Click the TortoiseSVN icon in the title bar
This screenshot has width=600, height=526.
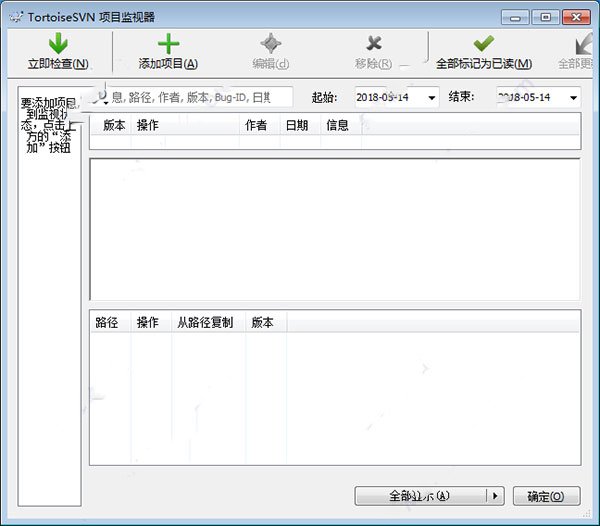coord(16,17)
